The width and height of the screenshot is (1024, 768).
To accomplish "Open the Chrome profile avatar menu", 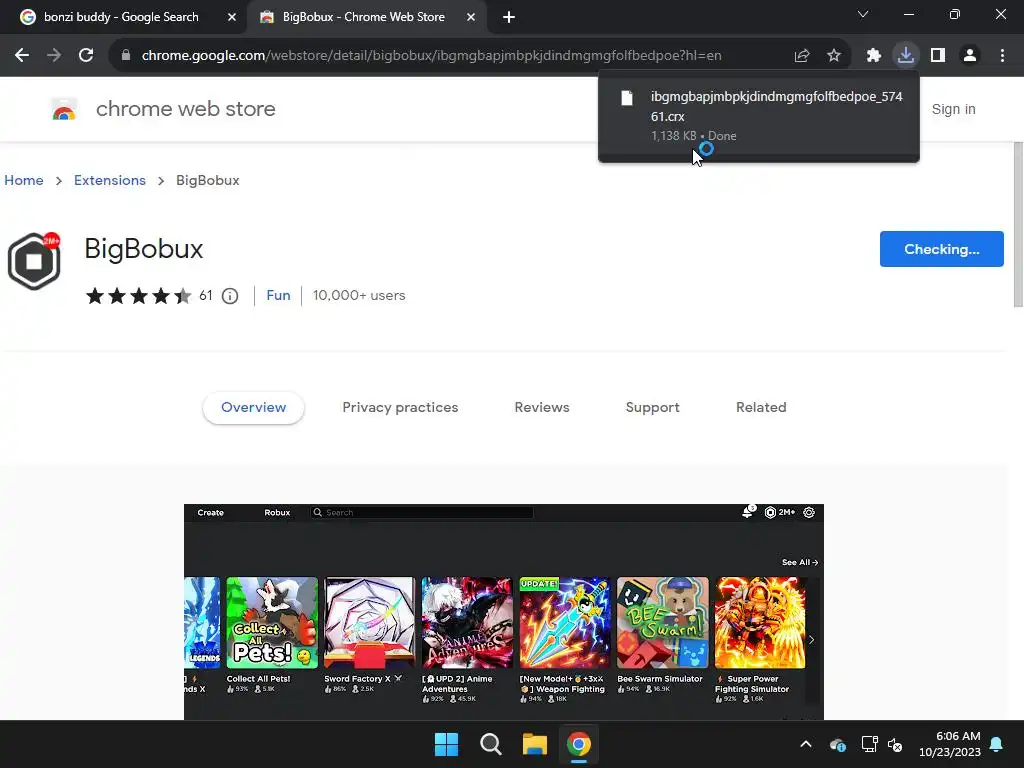I will 970,56.
